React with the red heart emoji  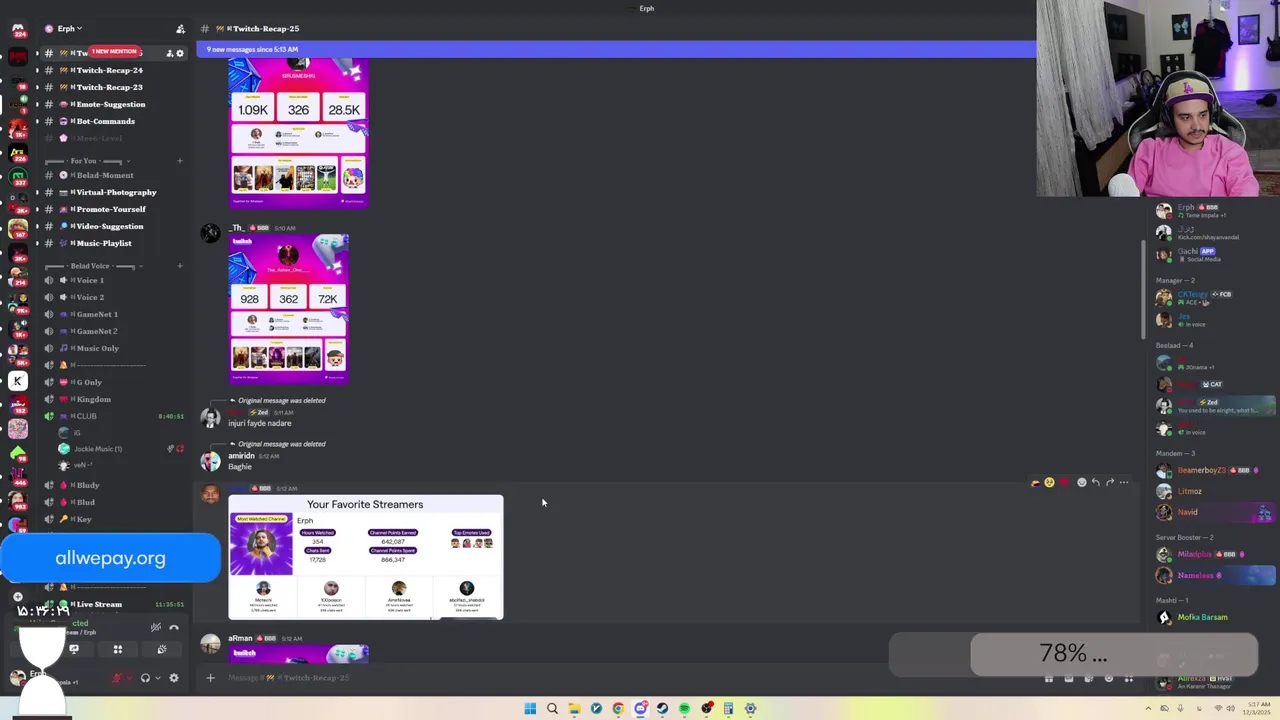[1064, 482]
